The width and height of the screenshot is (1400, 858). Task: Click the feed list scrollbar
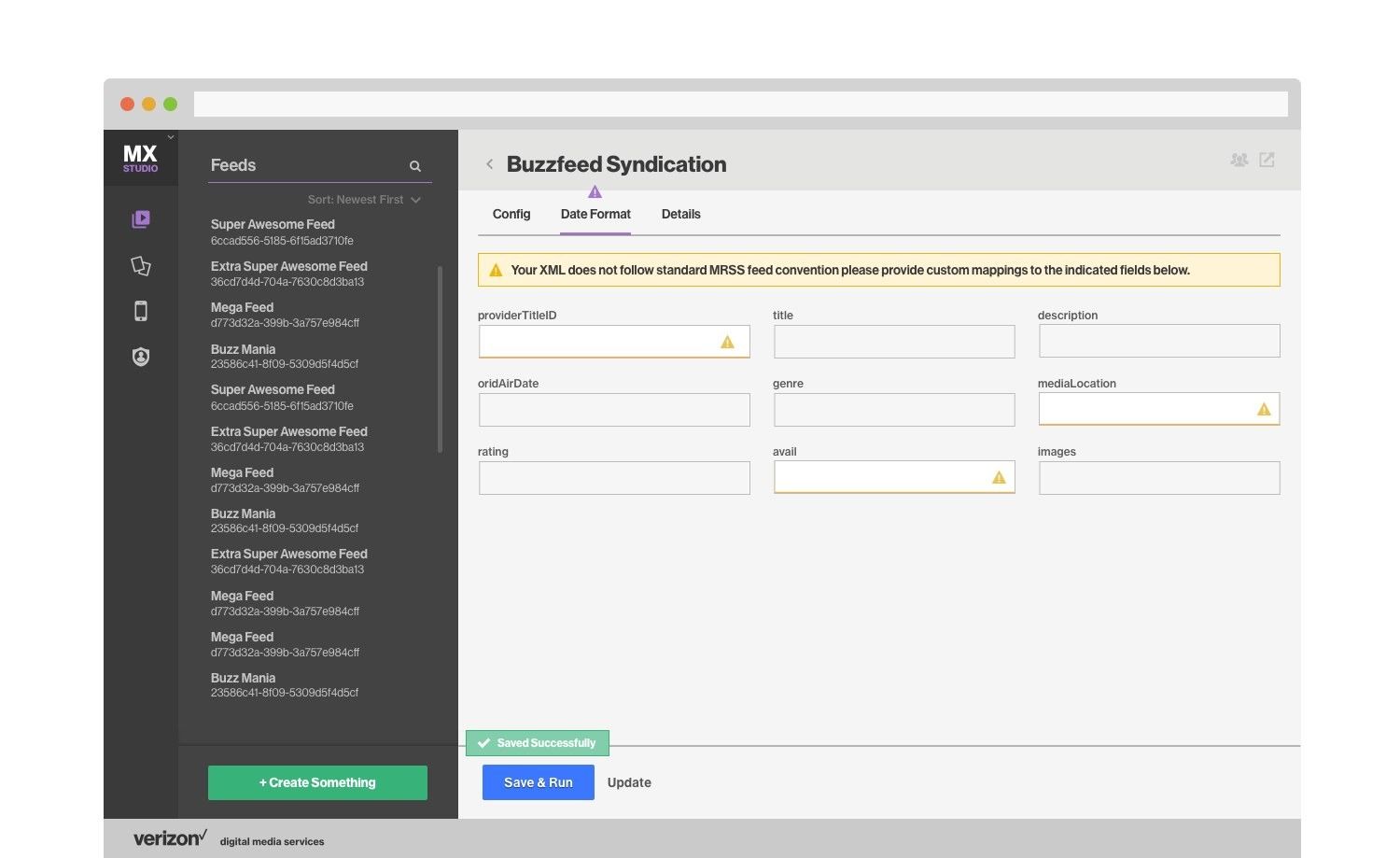point(440,360)
